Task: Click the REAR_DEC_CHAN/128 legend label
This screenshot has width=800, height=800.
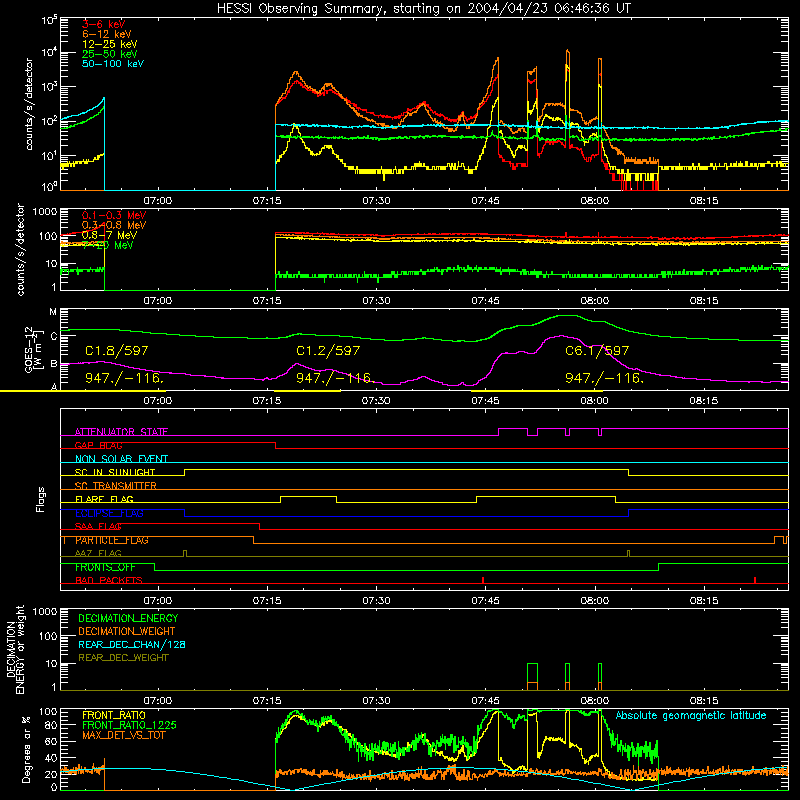Action: pyautogui.click(x=132, y=645)
